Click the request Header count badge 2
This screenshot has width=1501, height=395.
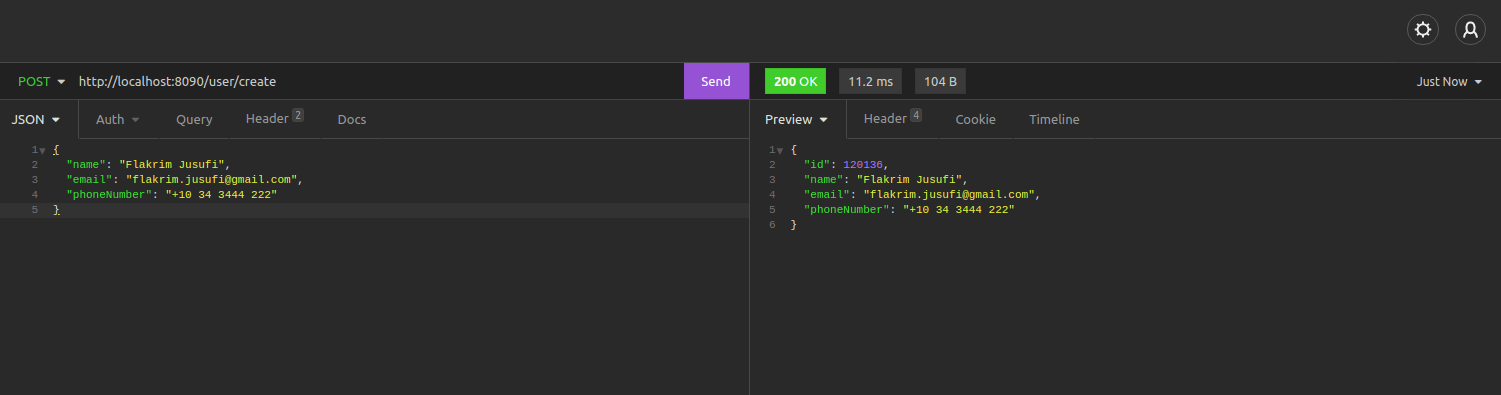(298, 115)
